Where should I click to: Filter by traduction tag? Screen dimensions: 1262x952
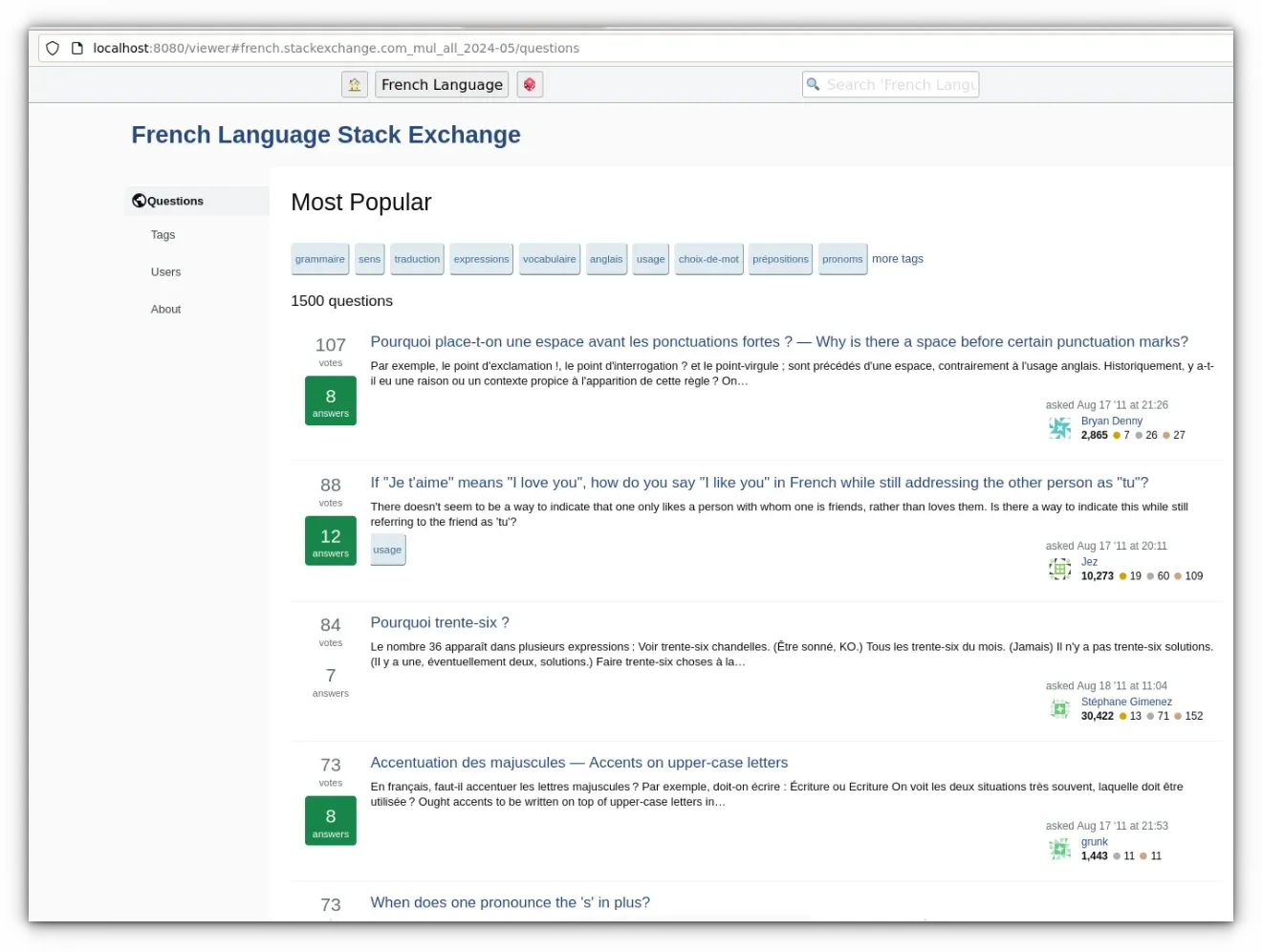[417, 259]
